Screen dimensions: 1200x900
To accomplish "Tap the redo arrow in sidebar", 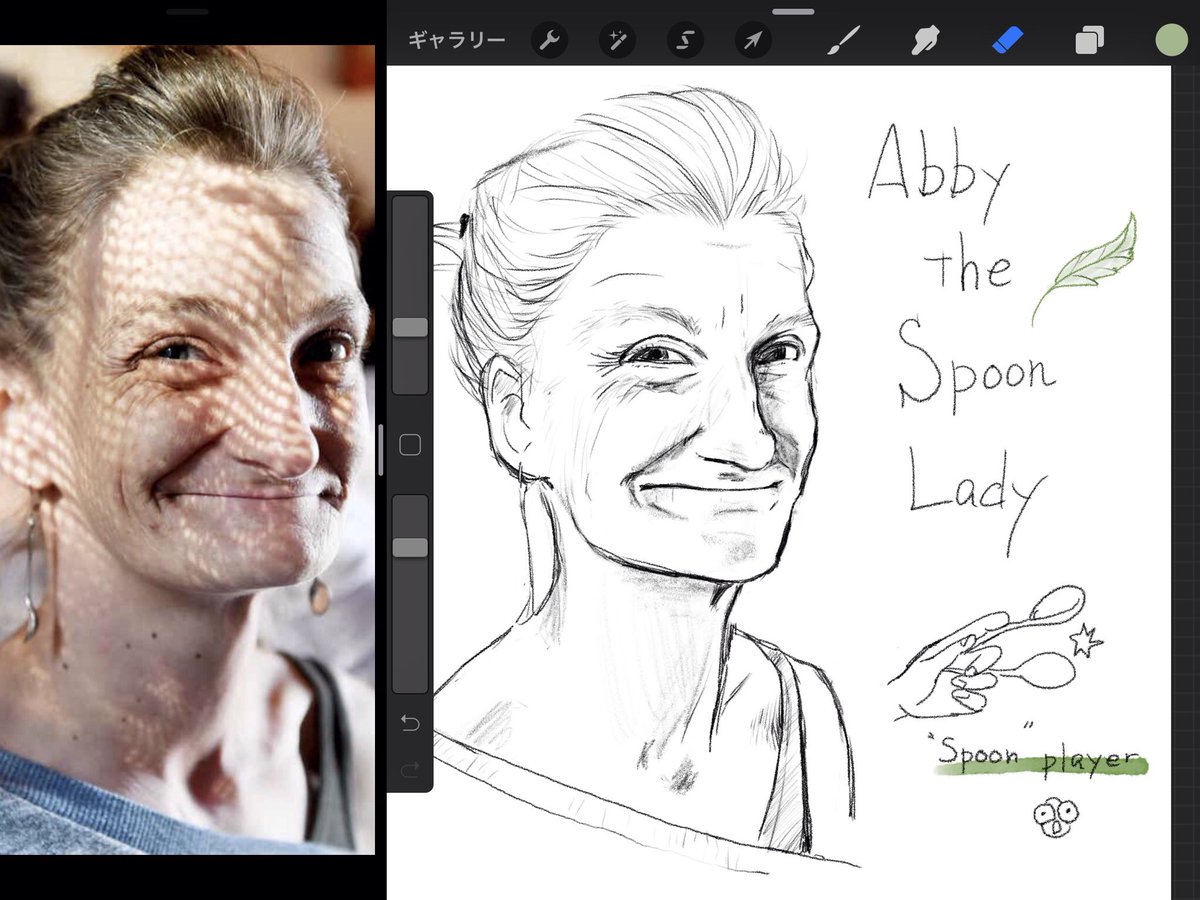I will click(x=410, y=768).
